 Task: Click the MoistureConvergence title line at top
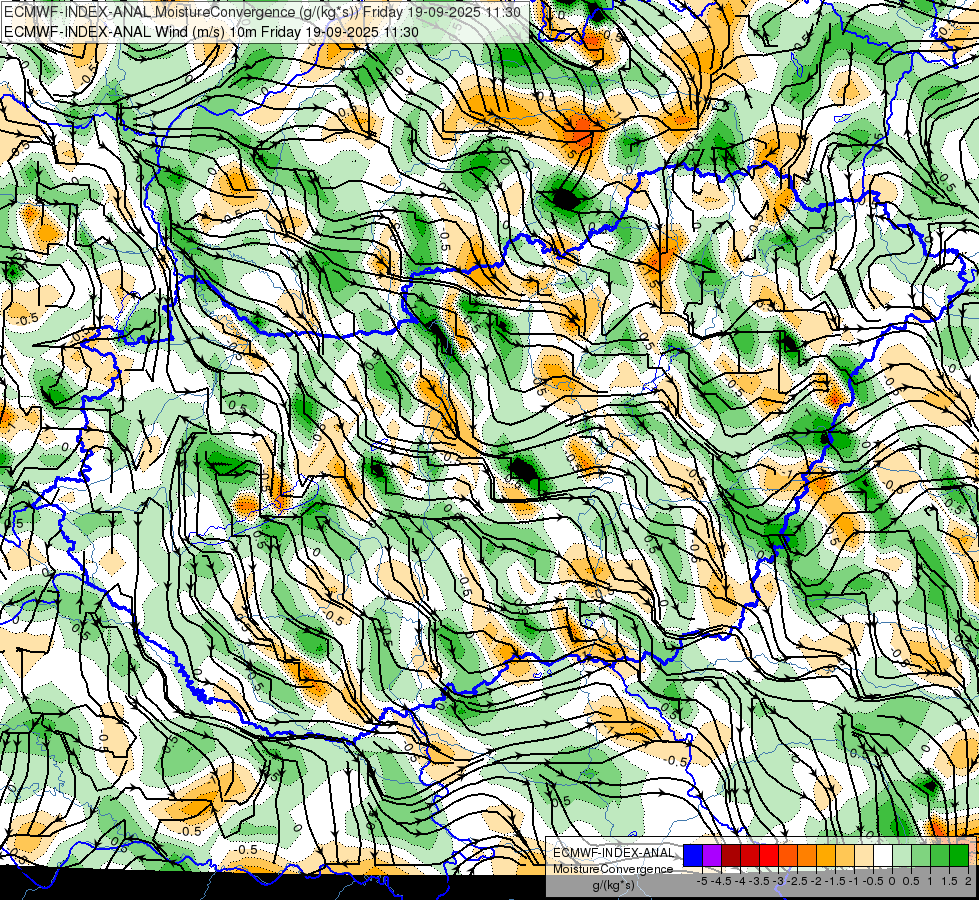click(263, 11)
